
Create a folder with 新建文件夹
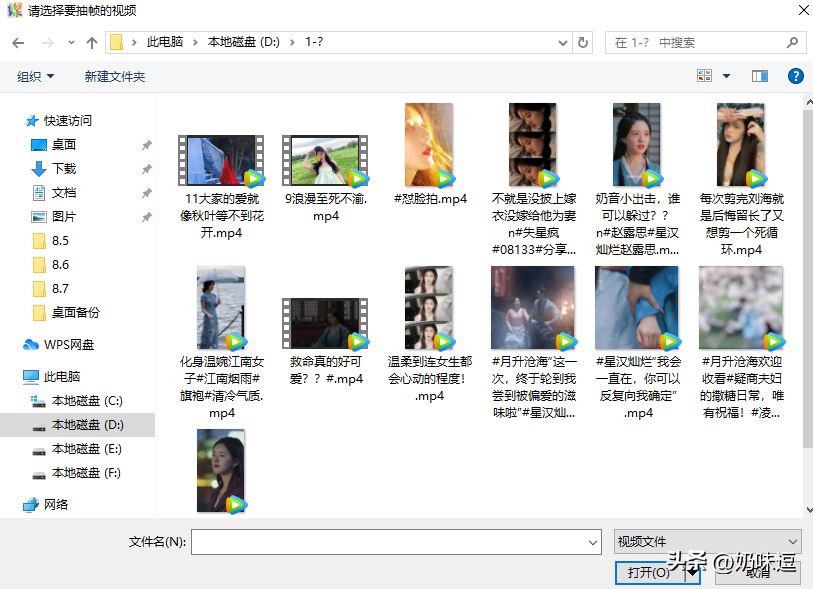pos(115,77)
